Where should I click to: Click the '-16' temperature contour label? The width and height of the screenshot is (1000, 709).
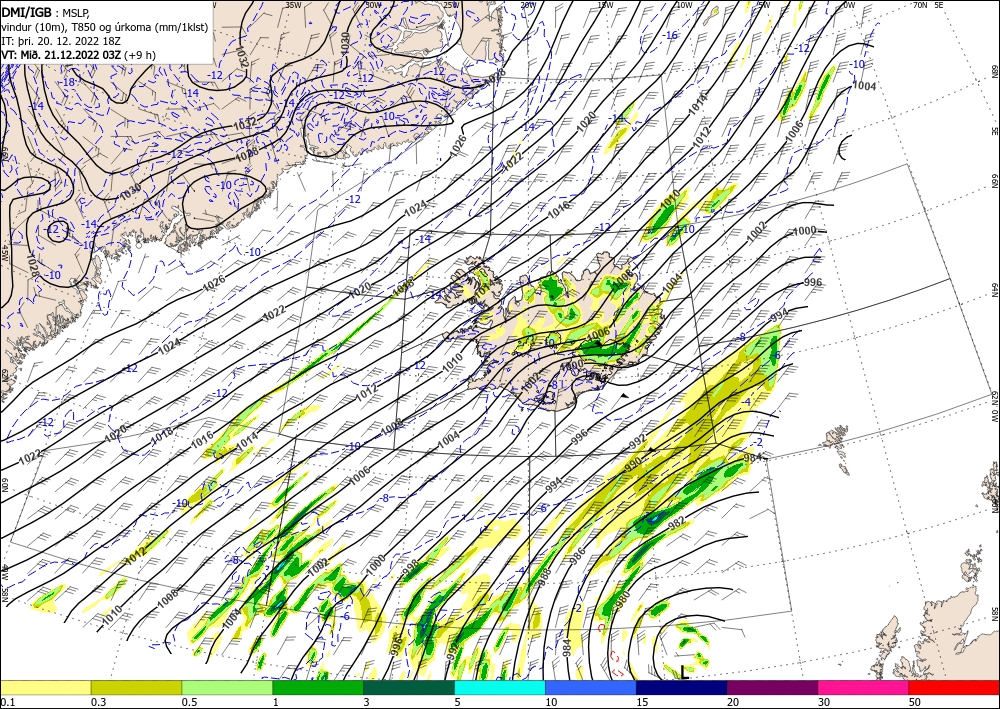(670, 35)
